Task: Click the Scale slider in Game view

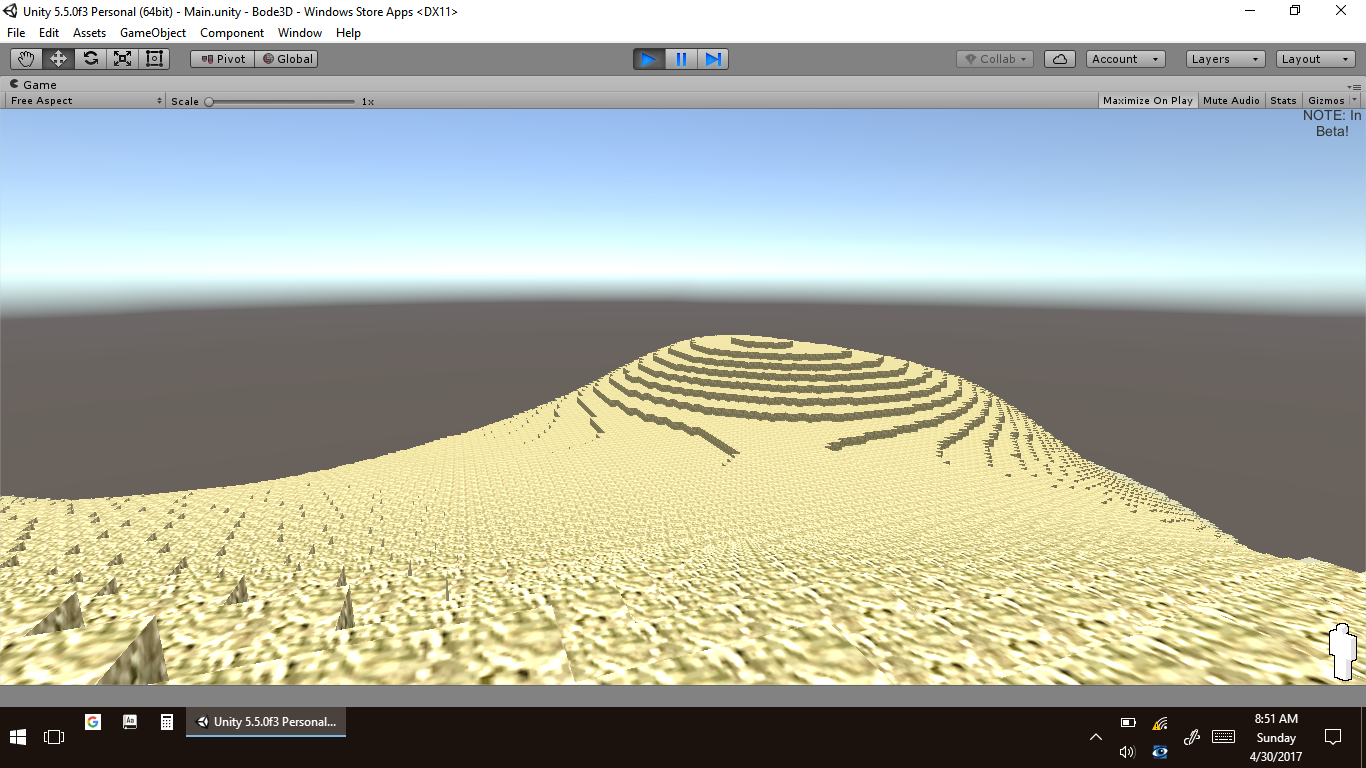Action: (280, 101)
